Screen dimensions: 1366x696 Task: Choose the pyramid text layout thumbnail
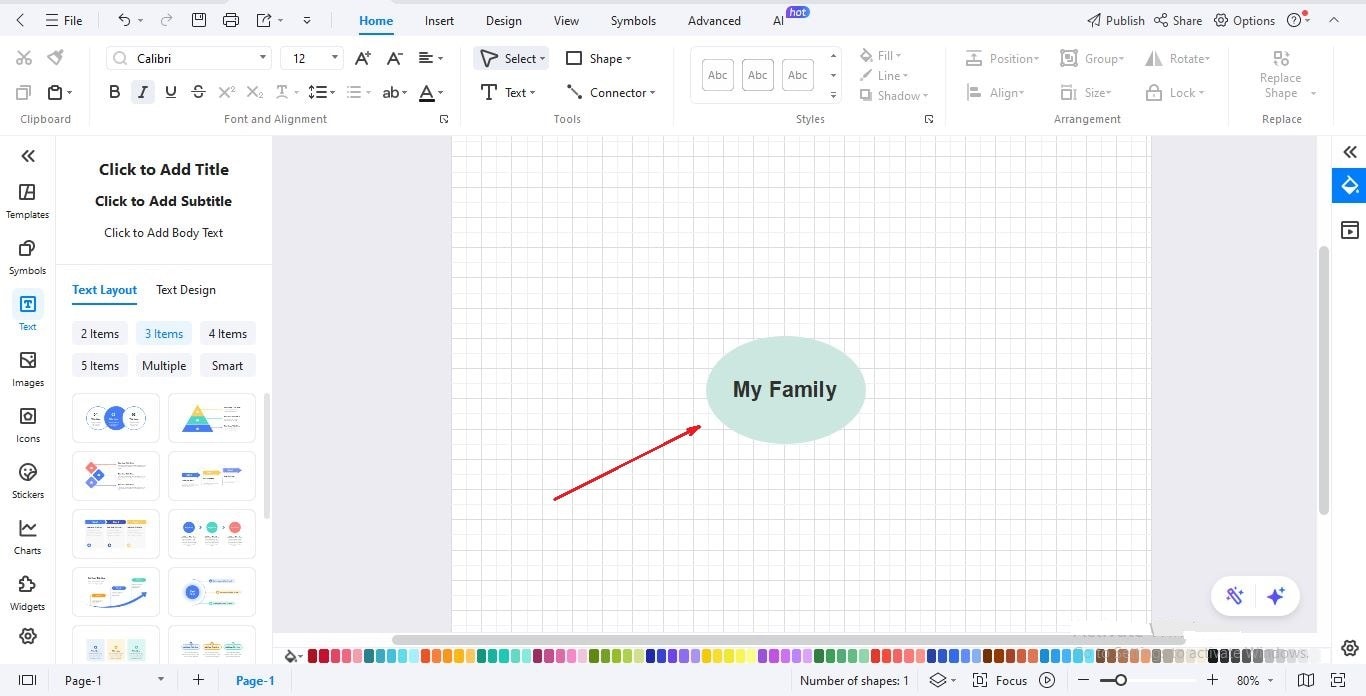(x=212, y=418)
